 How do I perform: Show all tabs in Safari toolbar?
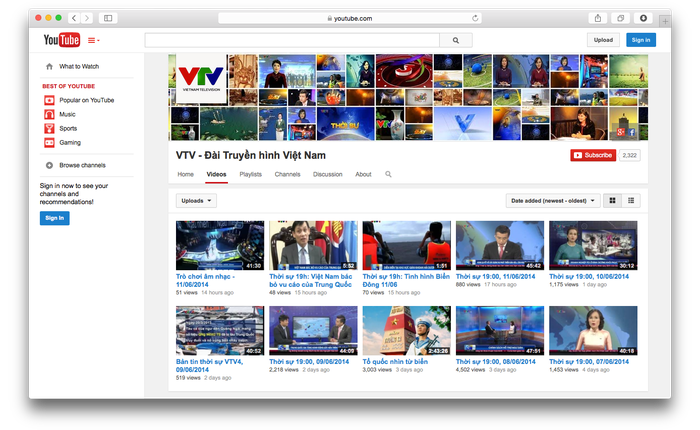(x=621, y=18)
